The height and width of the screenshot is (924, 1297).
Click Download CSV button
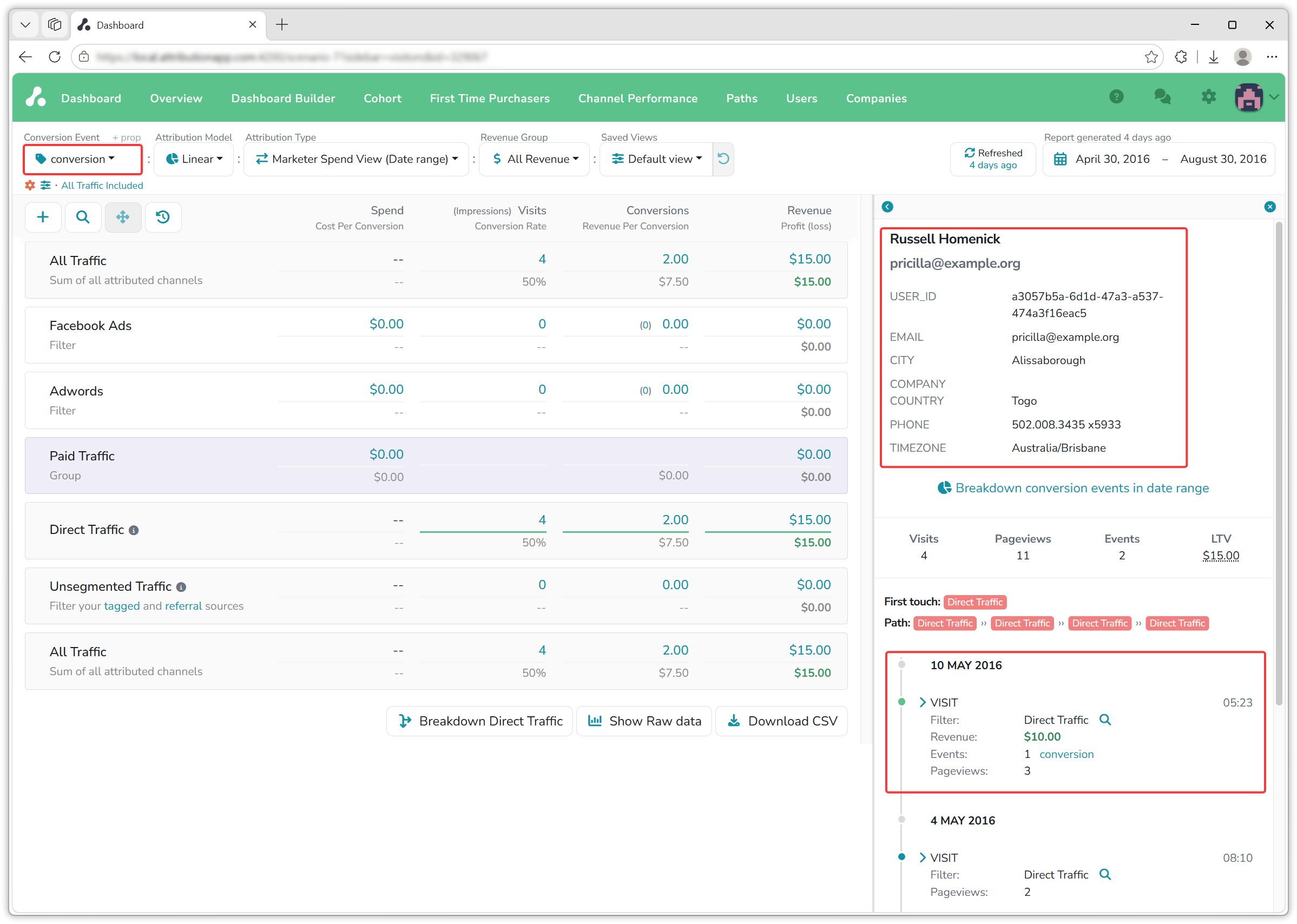[781, 721]
